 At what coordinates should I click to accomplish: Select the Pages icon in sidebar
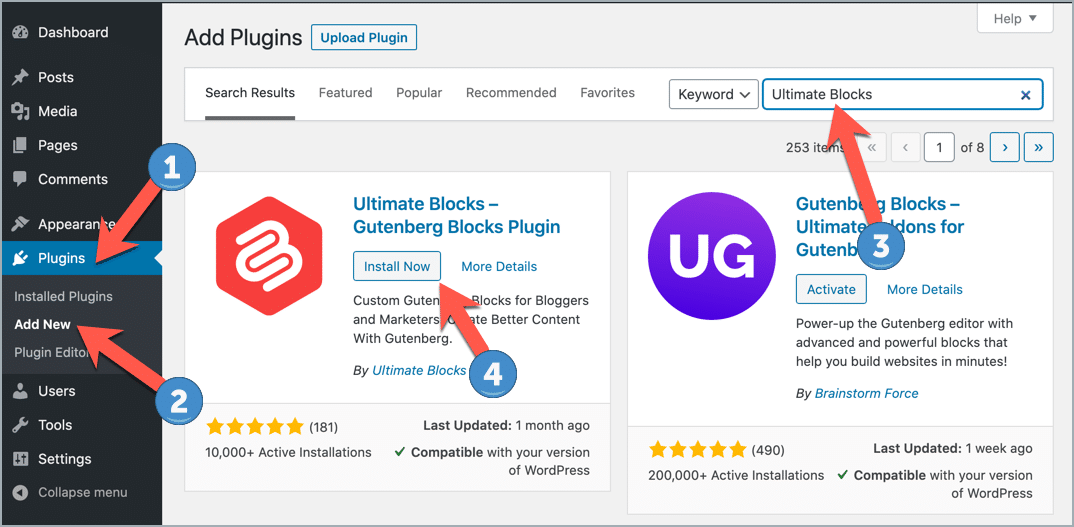click(21, 145)
